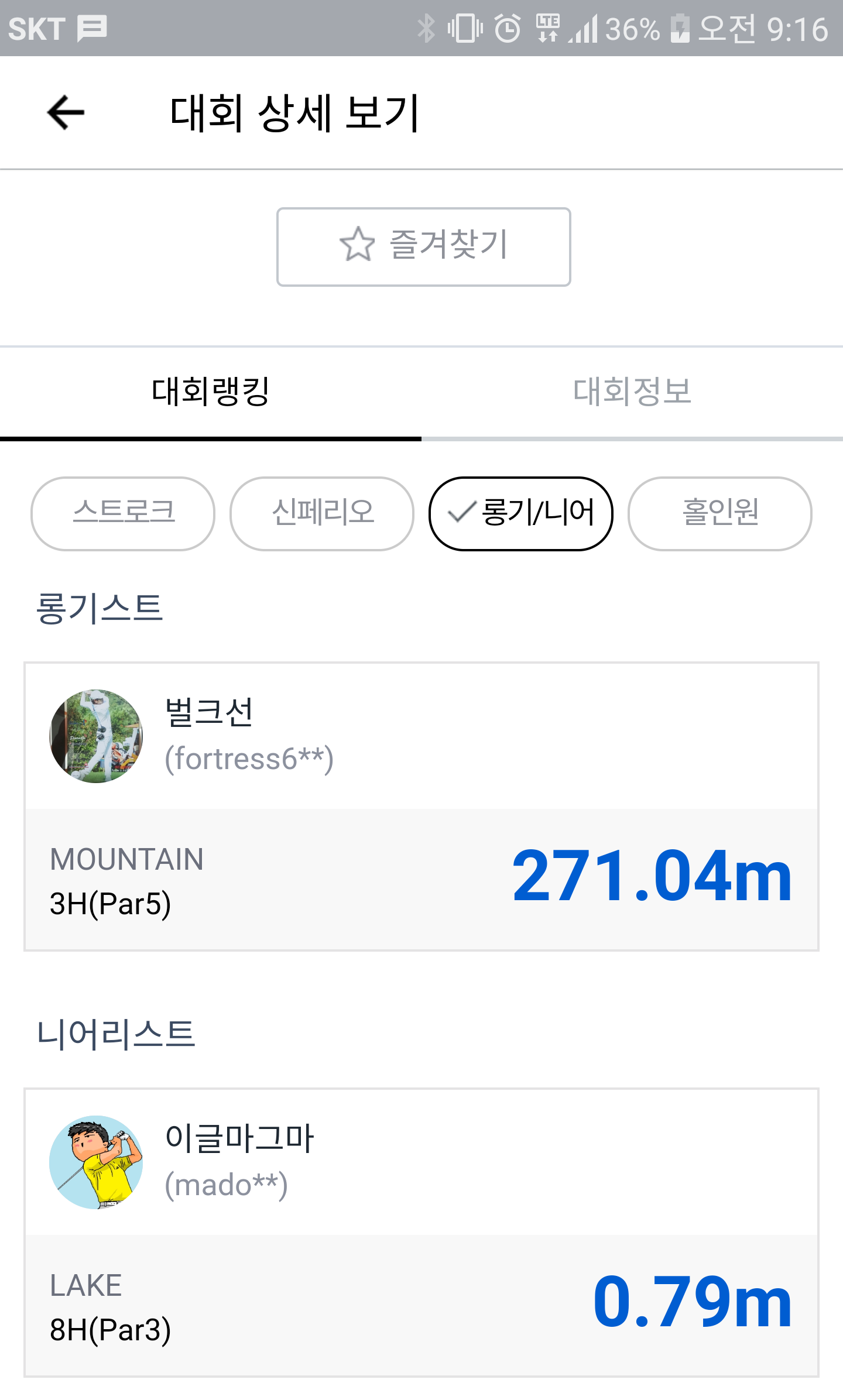843x1400 pixels.
Task: Tap the favorites star icon
Action: [x=357, y=245]
